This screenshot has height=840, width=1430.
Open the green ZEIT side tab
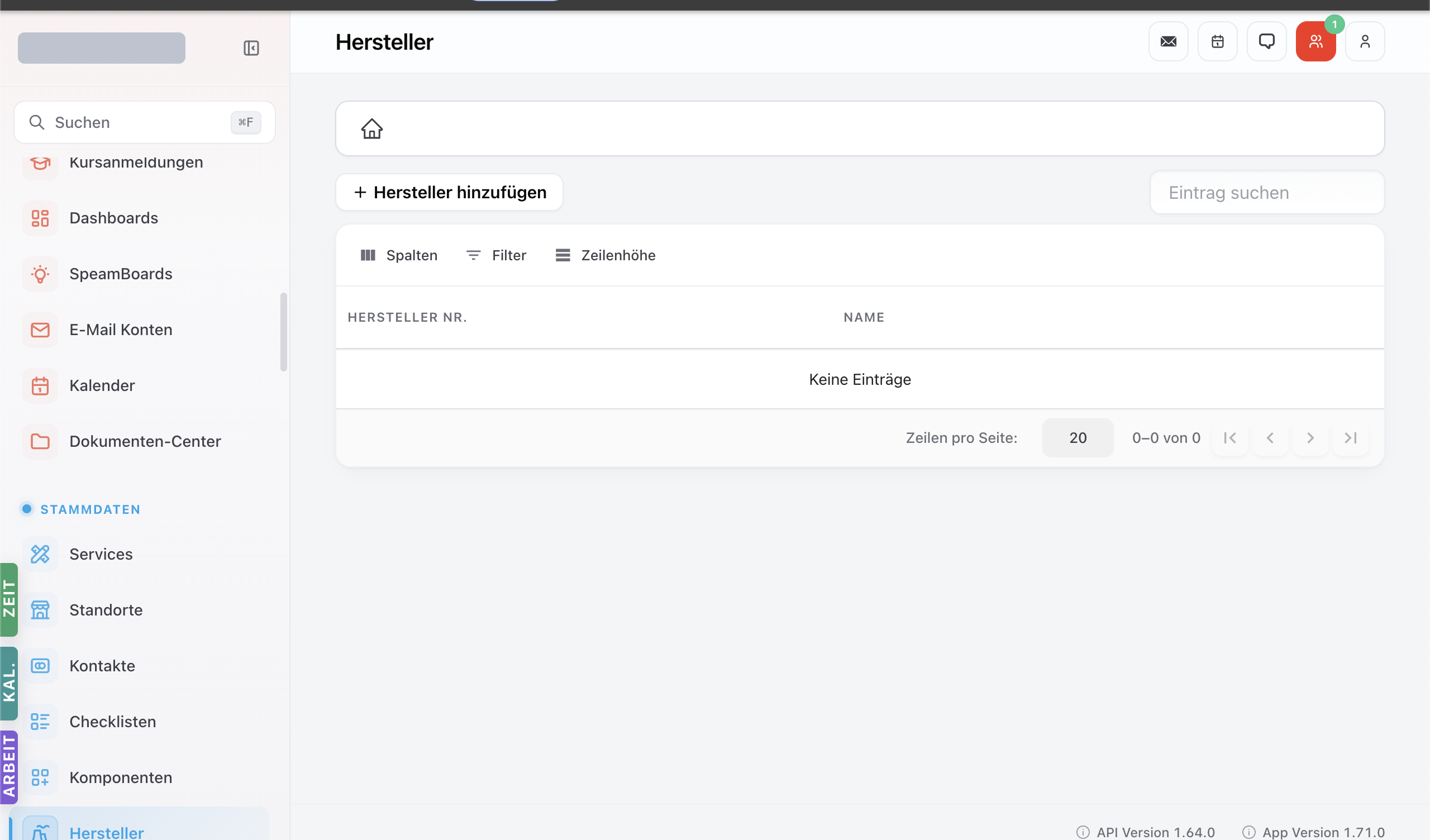pyautogui.click(x=9, y=599)
